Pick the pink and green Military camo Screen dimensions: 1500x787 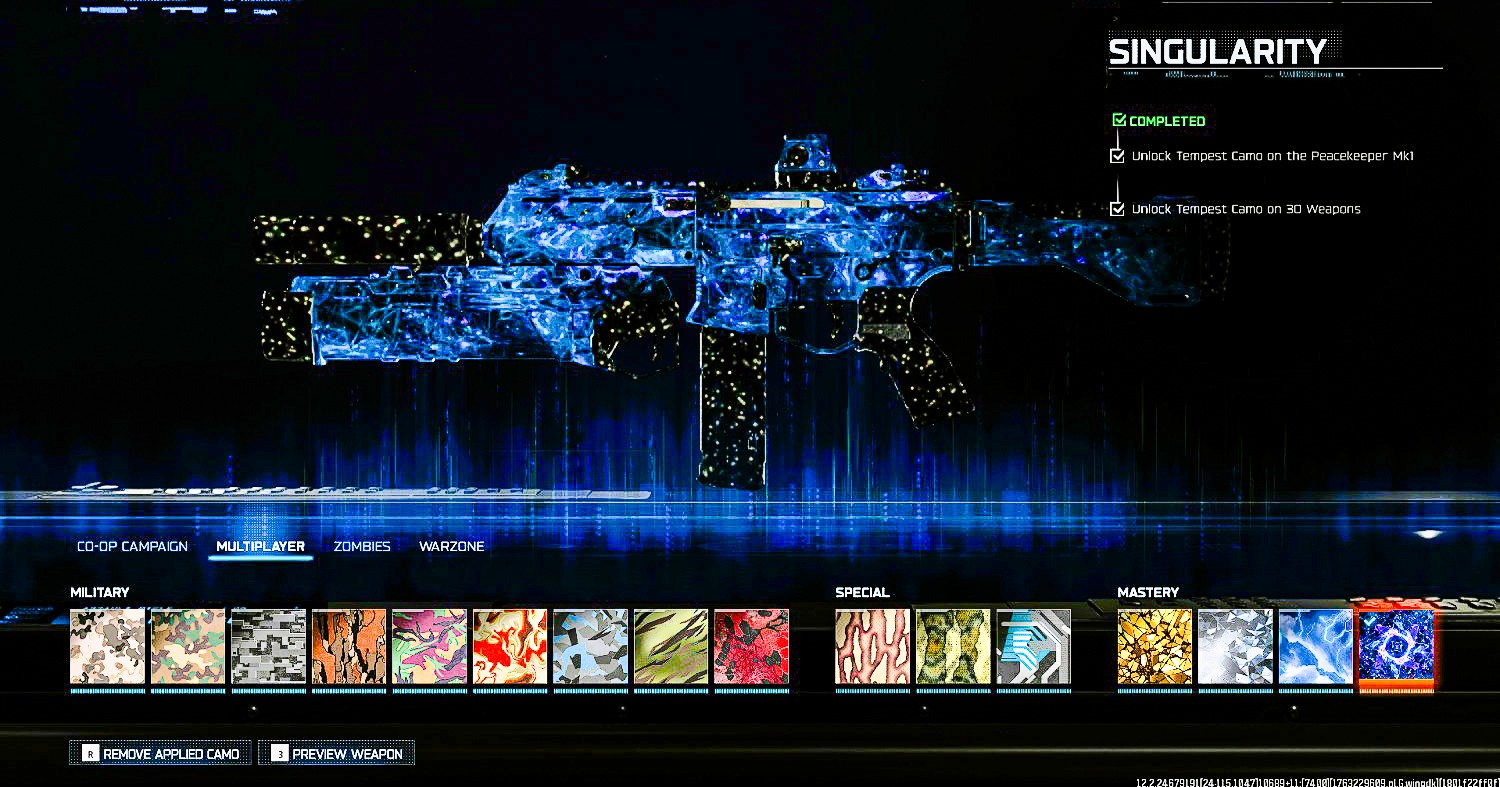[430, 646]
